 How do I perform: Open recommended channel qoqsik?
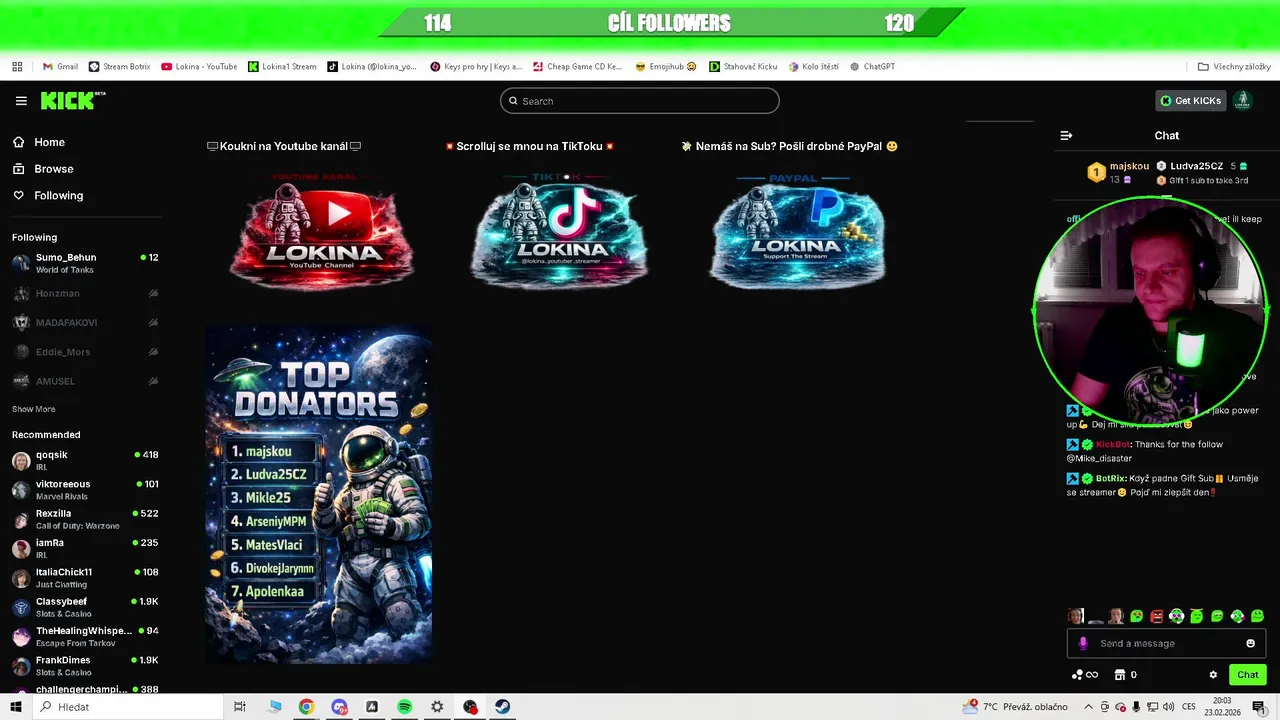point(85,460)
